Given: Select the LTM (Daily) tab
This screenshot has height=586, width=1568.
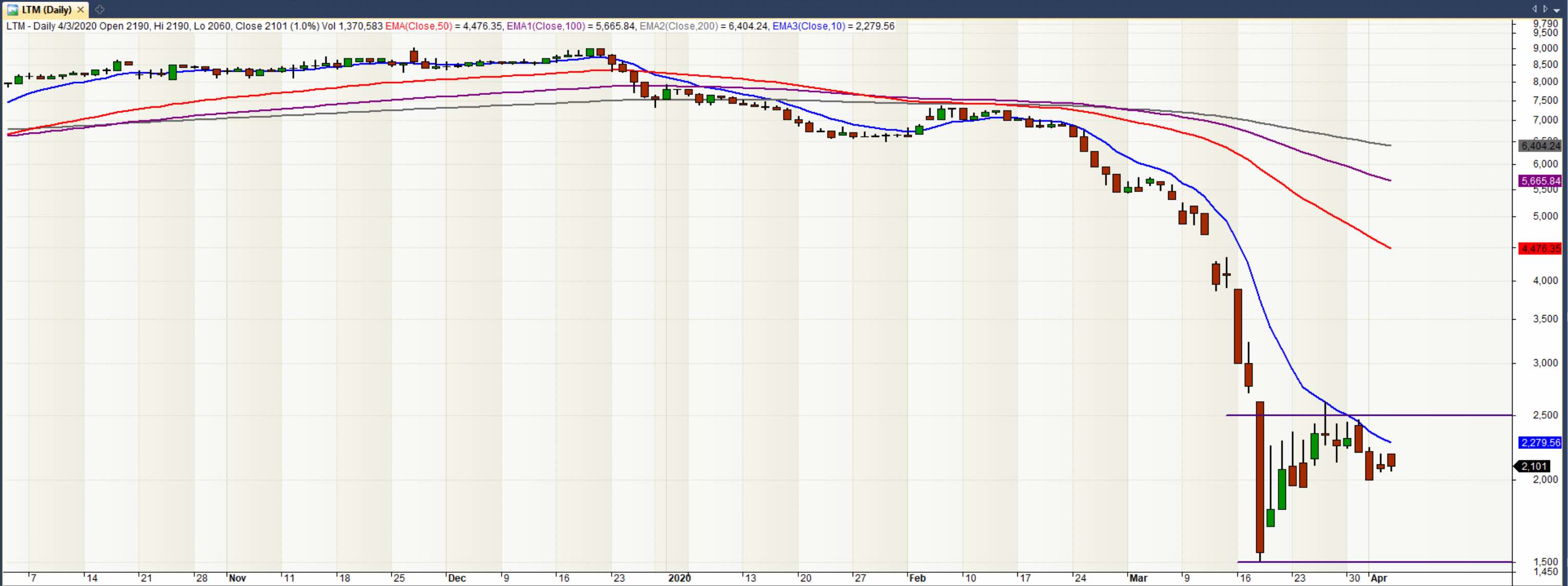Looking at the screenshot, I should pyautogui.click(x=46, y=10).
